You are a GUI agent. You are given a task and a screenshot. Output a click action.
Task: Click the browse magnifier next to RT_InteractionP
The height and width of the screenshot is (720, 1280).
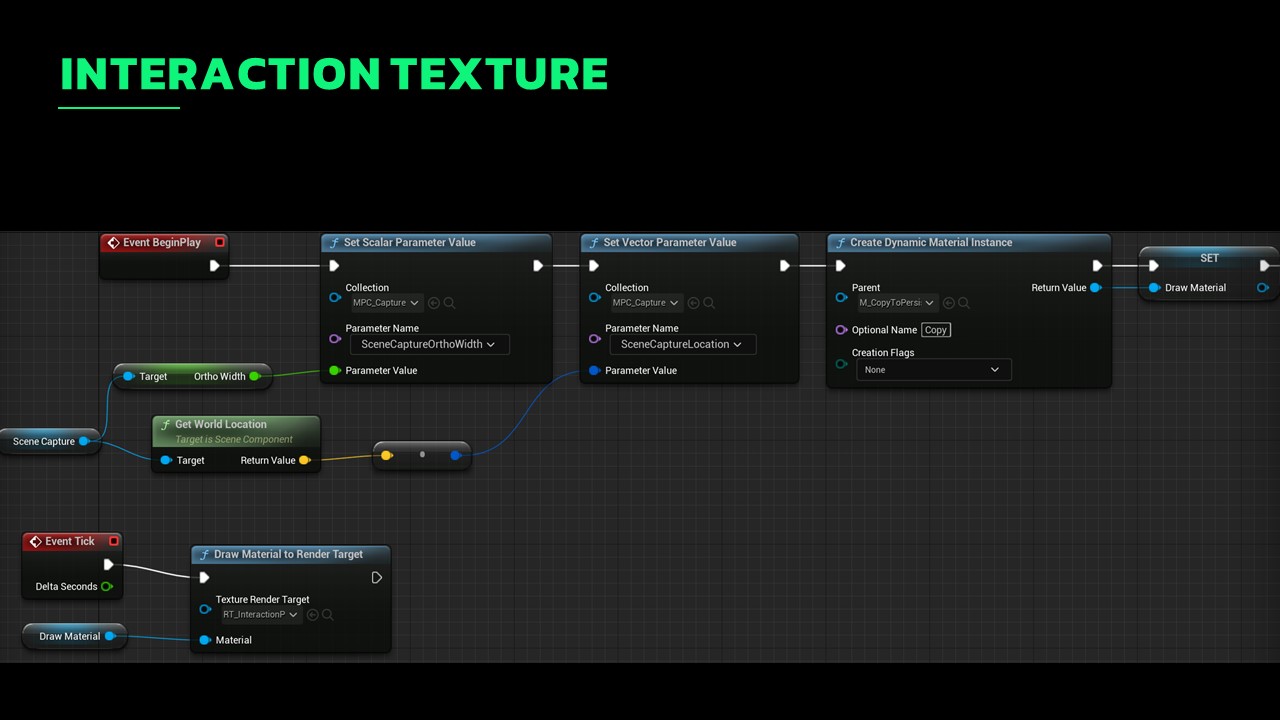tap(328, 615)
